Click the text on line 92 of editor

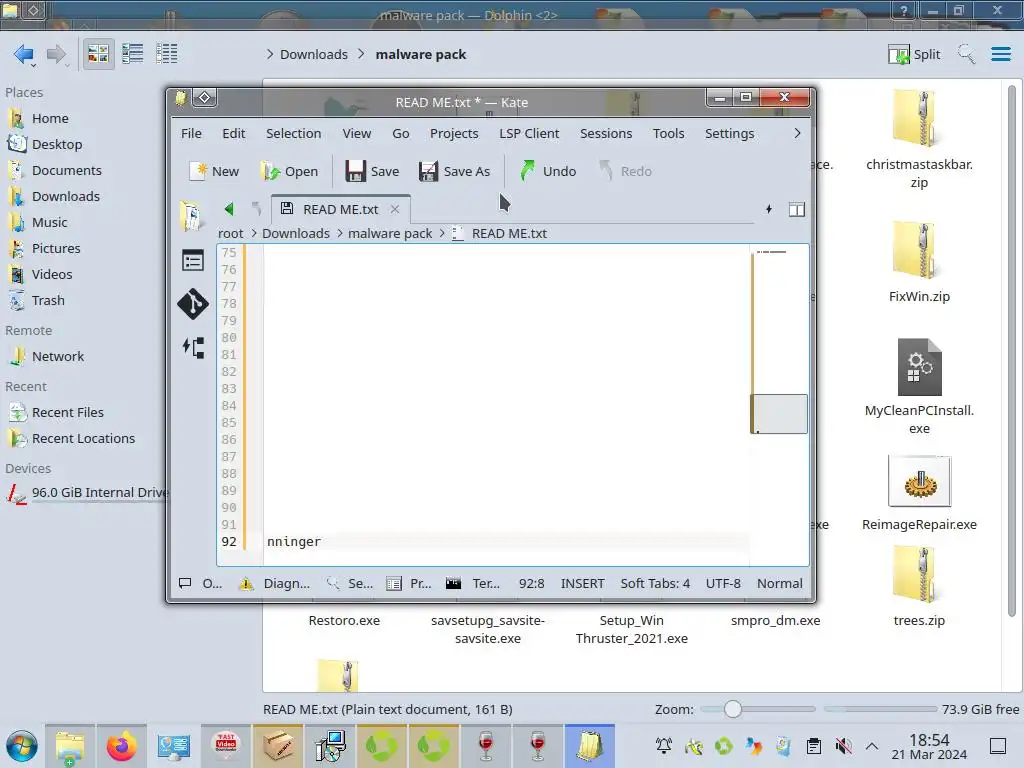[x=294, y=541]
